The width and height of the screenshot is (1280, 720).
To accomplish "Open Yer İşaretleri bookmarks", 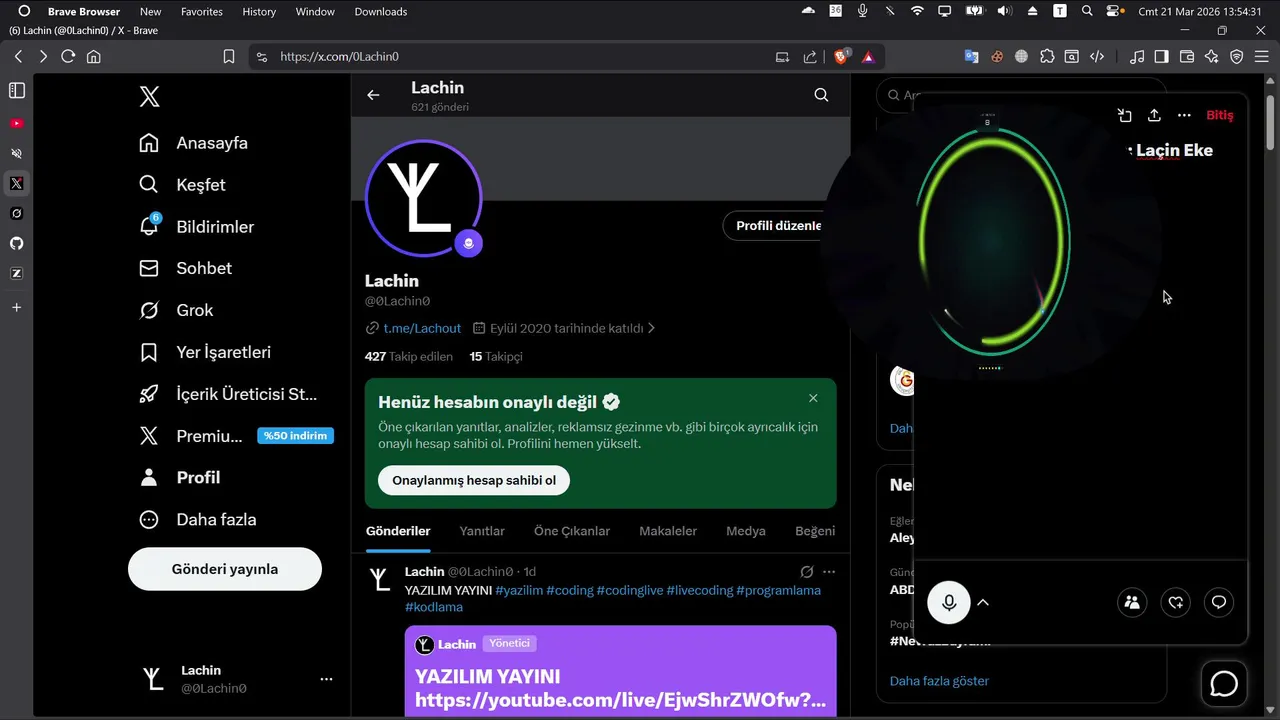I will point(206,352).
